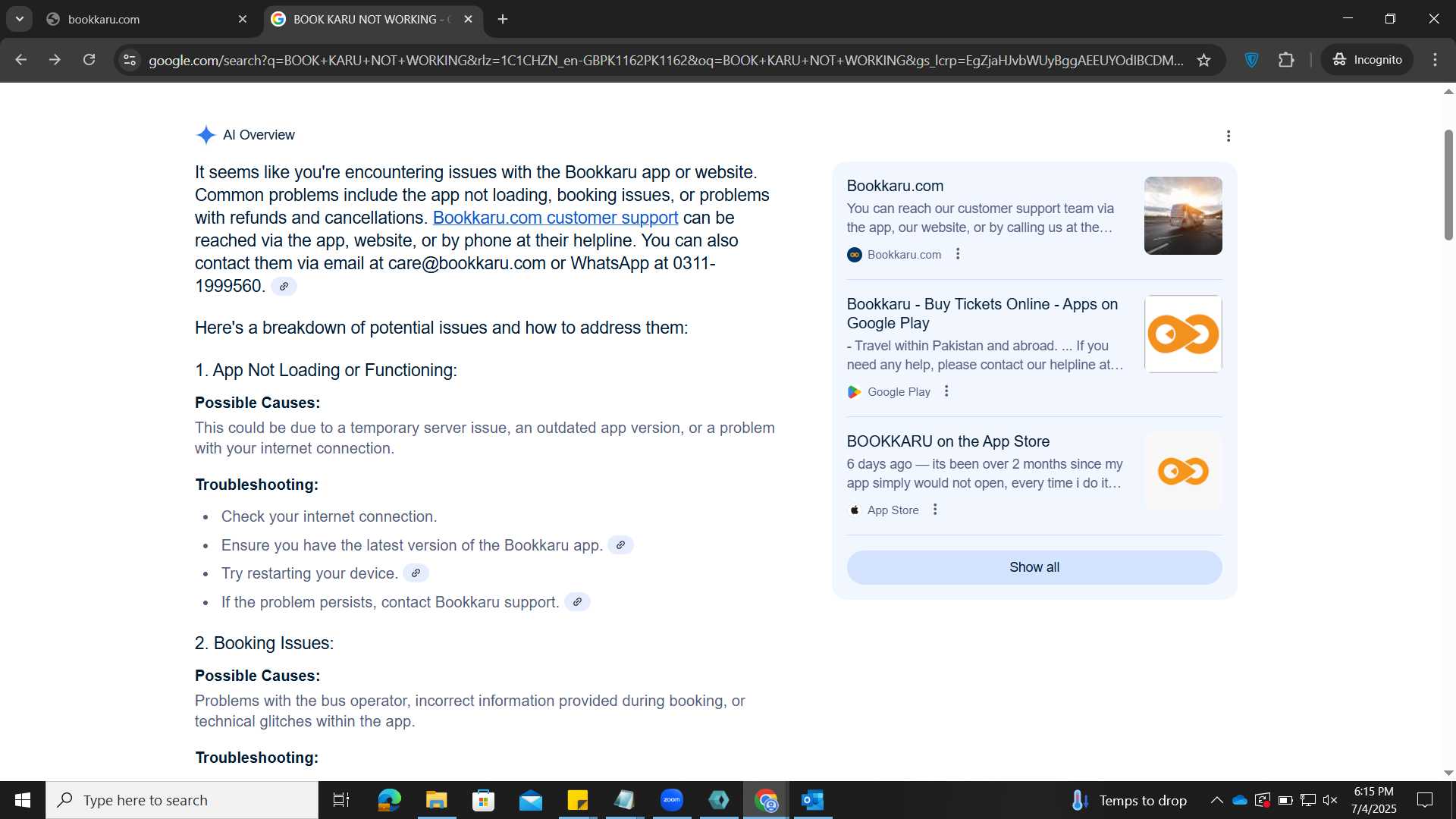Go back to previous page
This screenshot has height=819, width=1456.
[x=20, y=60]
